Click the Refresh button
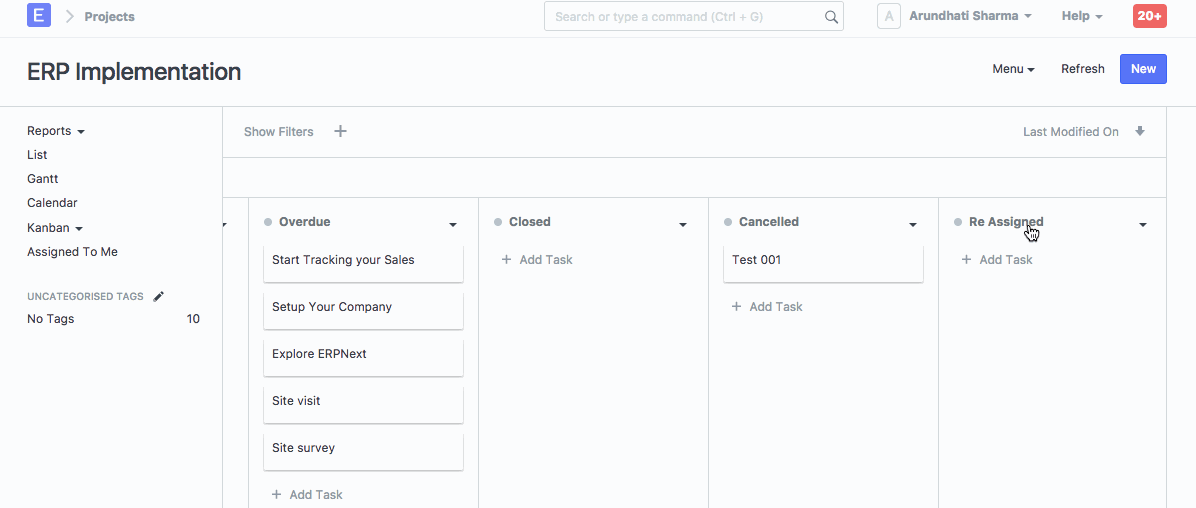The width and height of the screenshot is (1196, 508). click(x=1082, y=69)
